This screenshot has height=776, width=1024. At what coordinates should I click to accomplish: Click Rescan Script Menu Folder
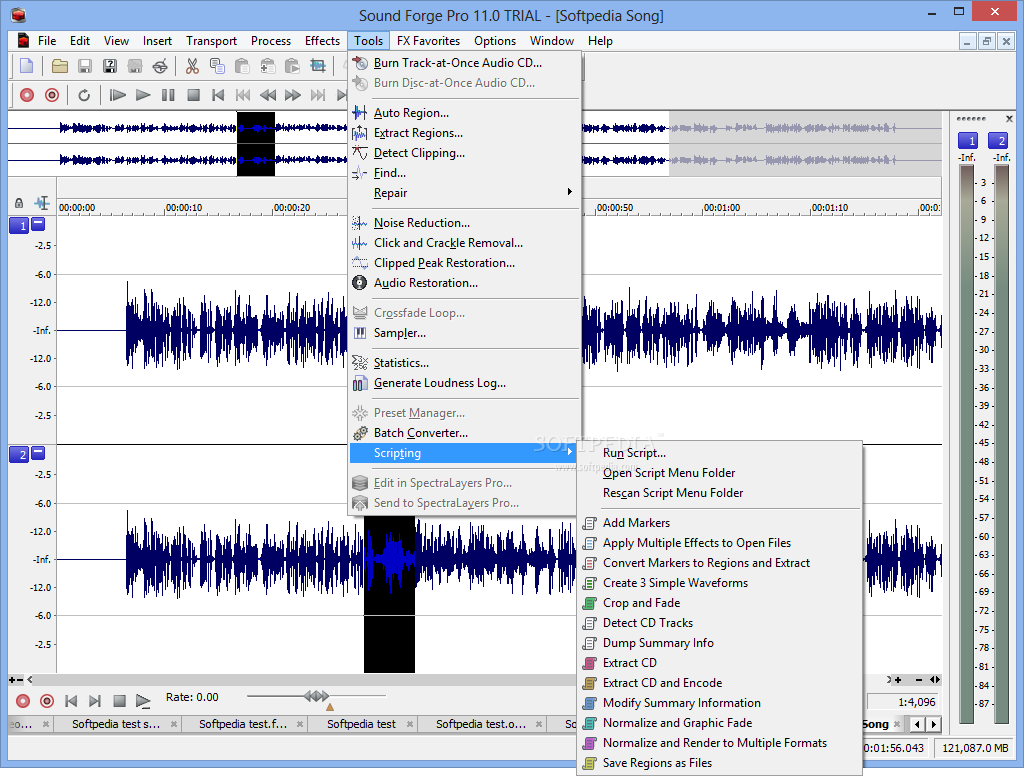pyautogui.click(x=720, y=493)
